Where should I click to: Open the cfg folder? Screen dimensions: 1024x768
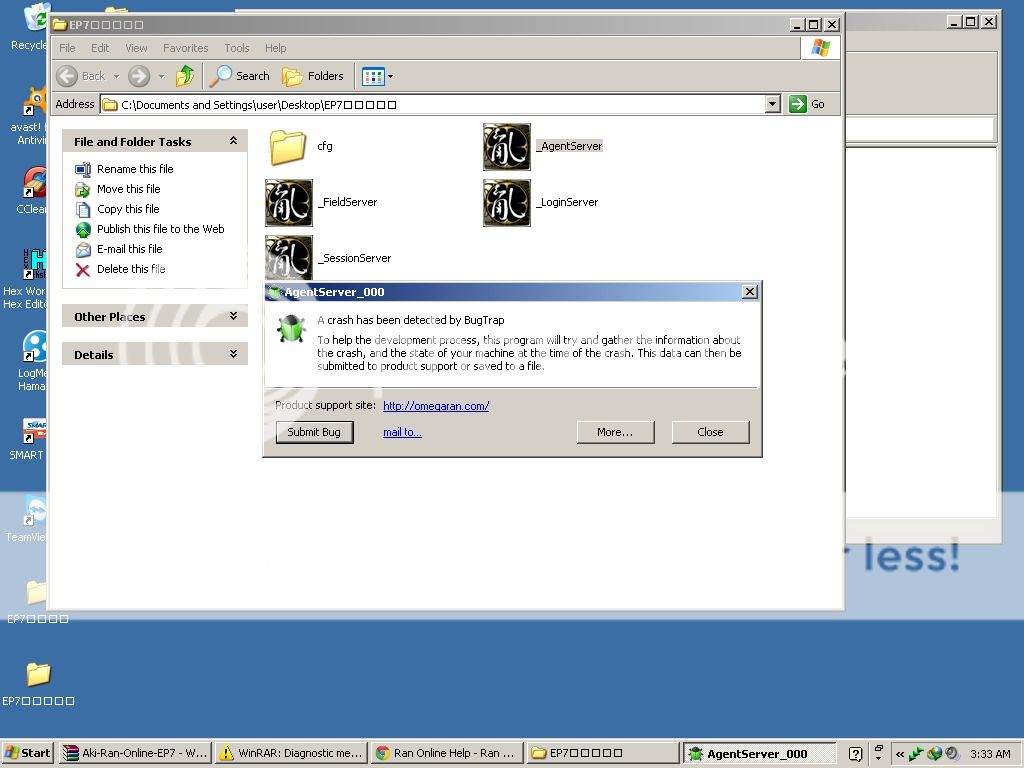[x=288, y=147]
